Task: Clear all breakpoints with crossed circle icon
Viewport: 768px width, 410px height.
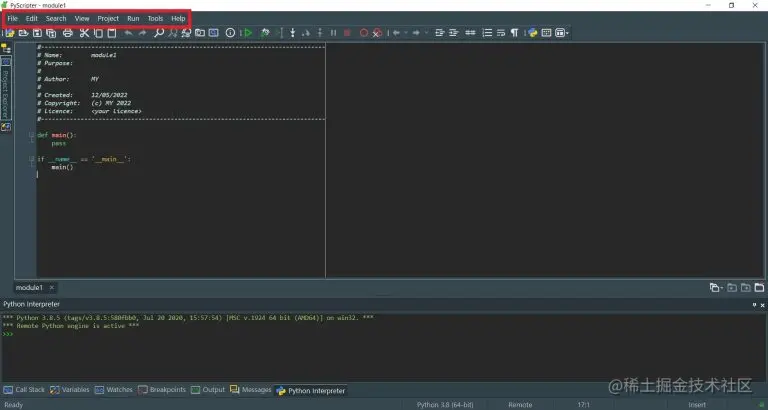Action: 377,33
